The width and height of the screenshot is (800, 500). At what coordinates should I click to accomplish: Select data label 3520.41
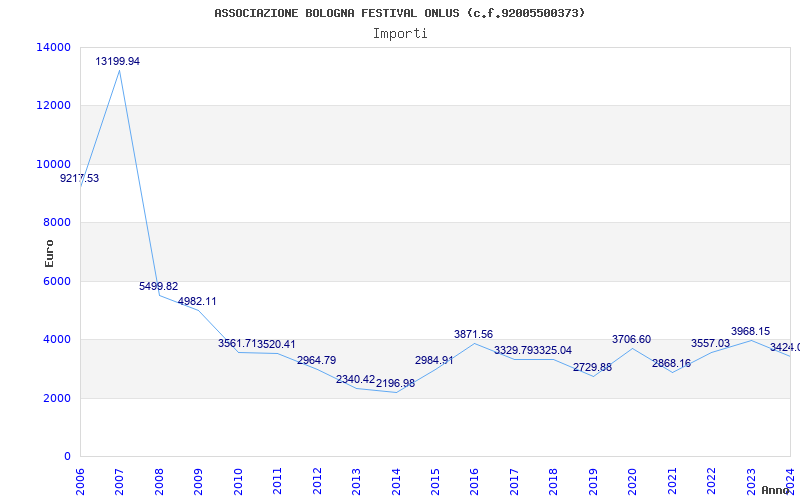(x=276, y=344)
